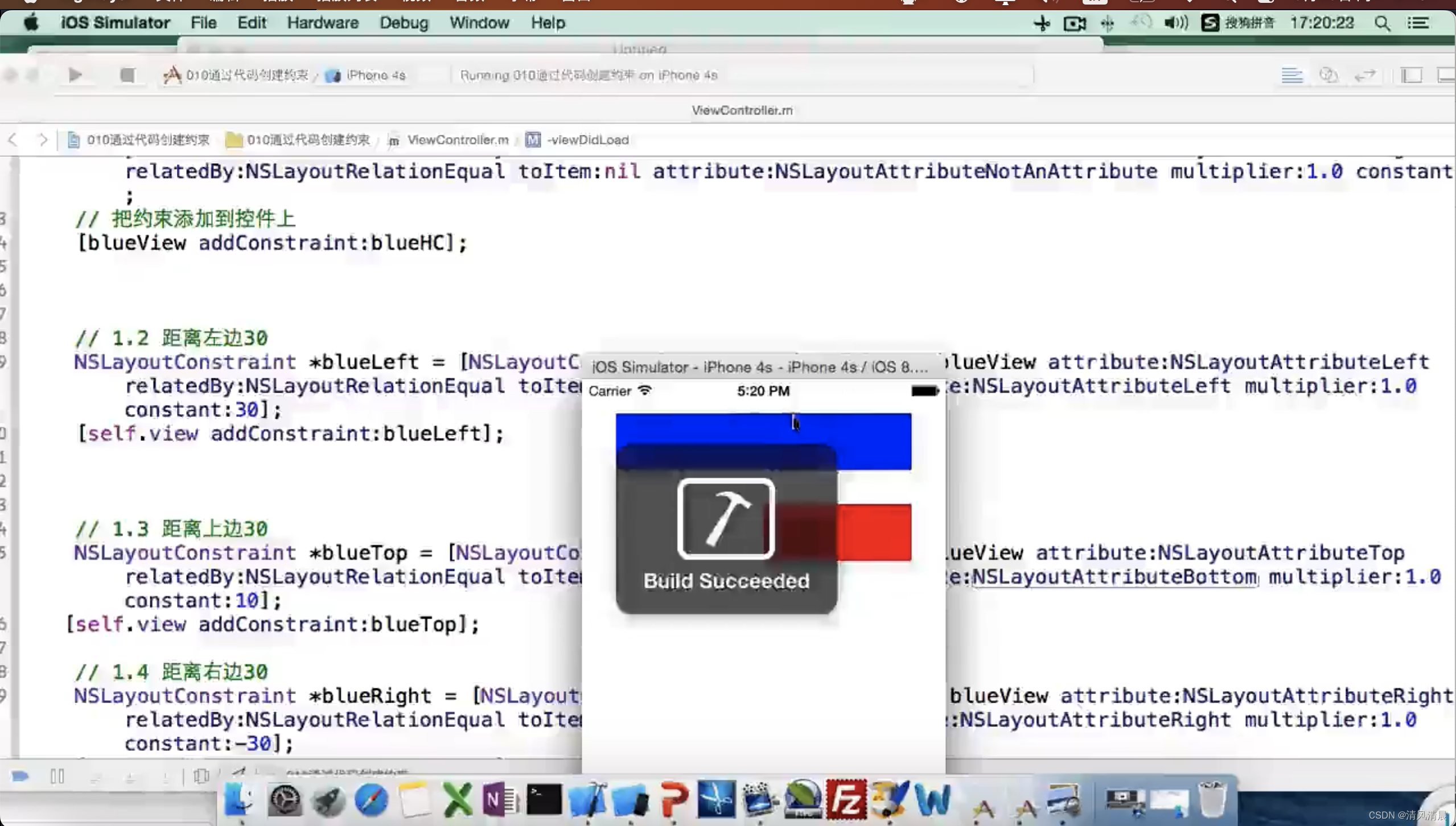Open the Xcode hammer folder in Dock
The image size is (1456, 826).
click(x=587, y=800)
